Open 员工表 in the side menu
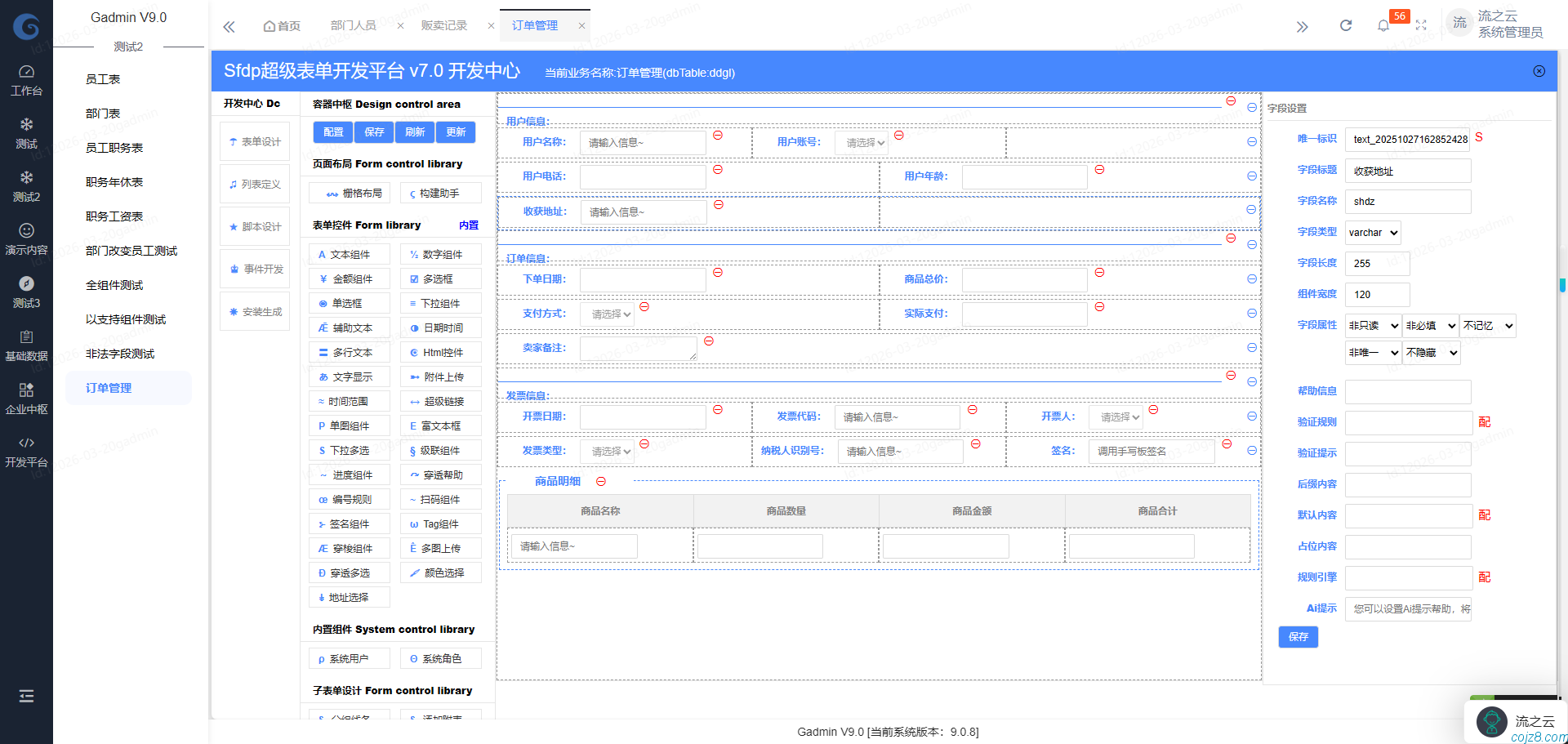 (x=103, y=79)
